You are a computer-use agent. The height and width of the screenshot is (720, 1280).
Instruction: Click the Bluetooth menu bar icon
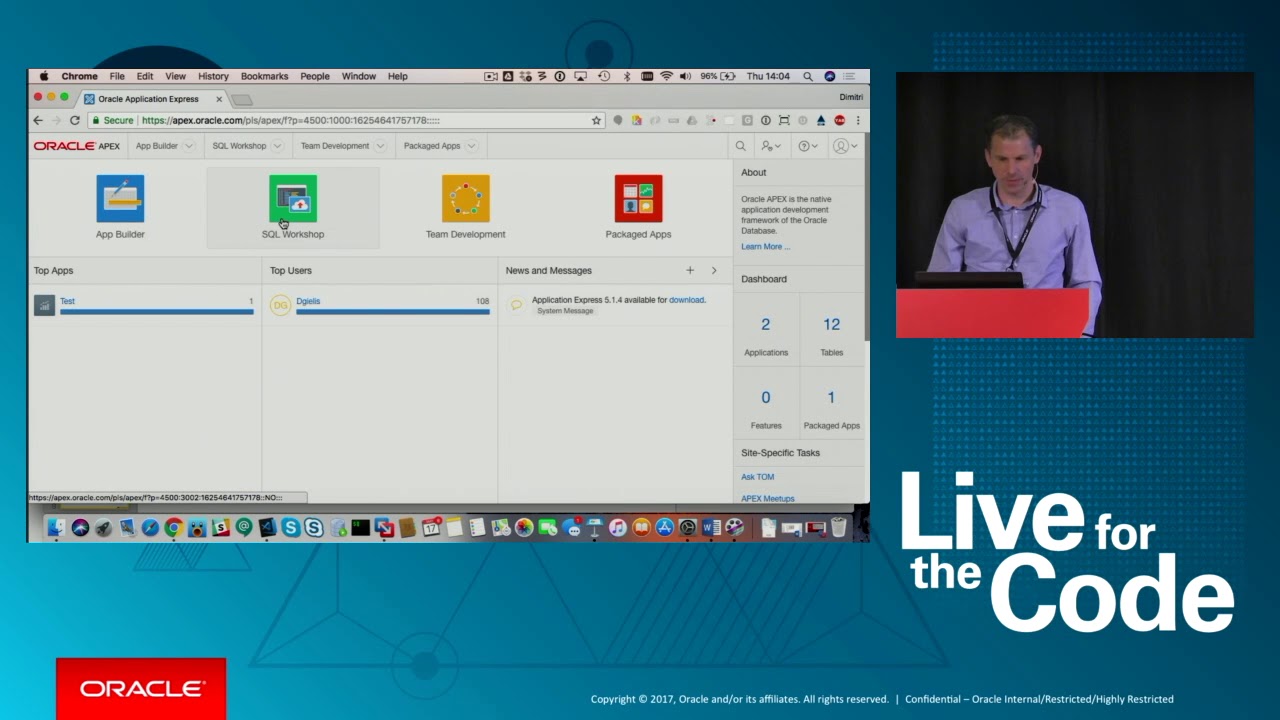[627, 76]
